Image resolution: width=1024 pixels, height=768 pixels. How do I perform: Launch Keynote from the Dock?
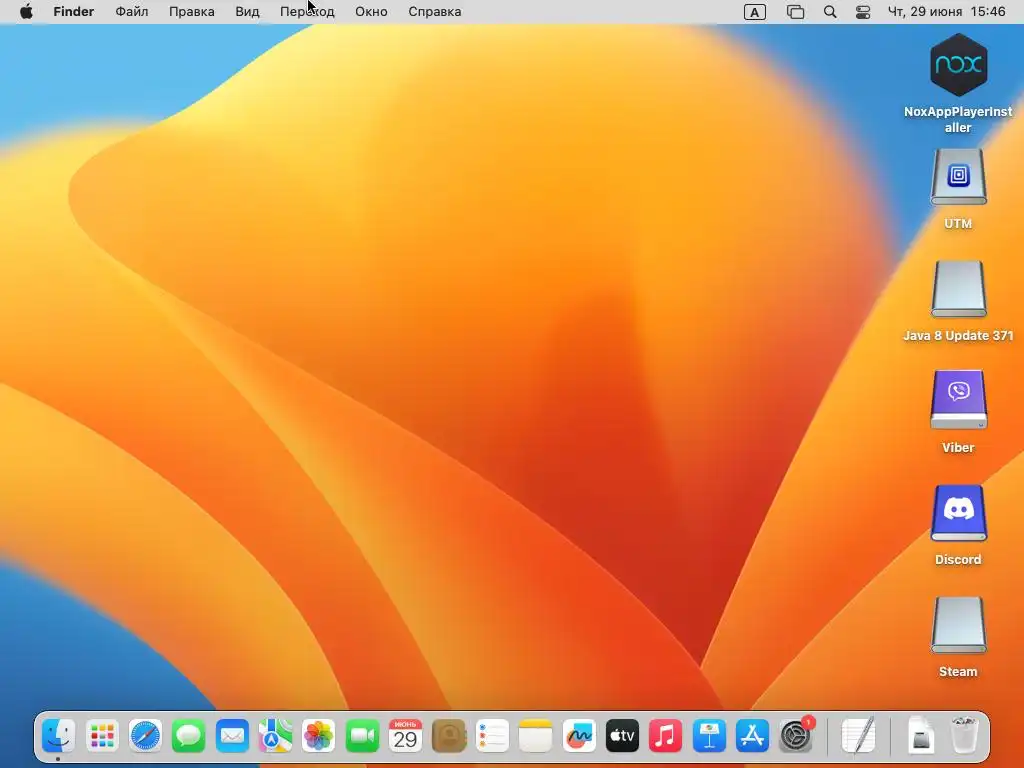click(x=709, y=737)
